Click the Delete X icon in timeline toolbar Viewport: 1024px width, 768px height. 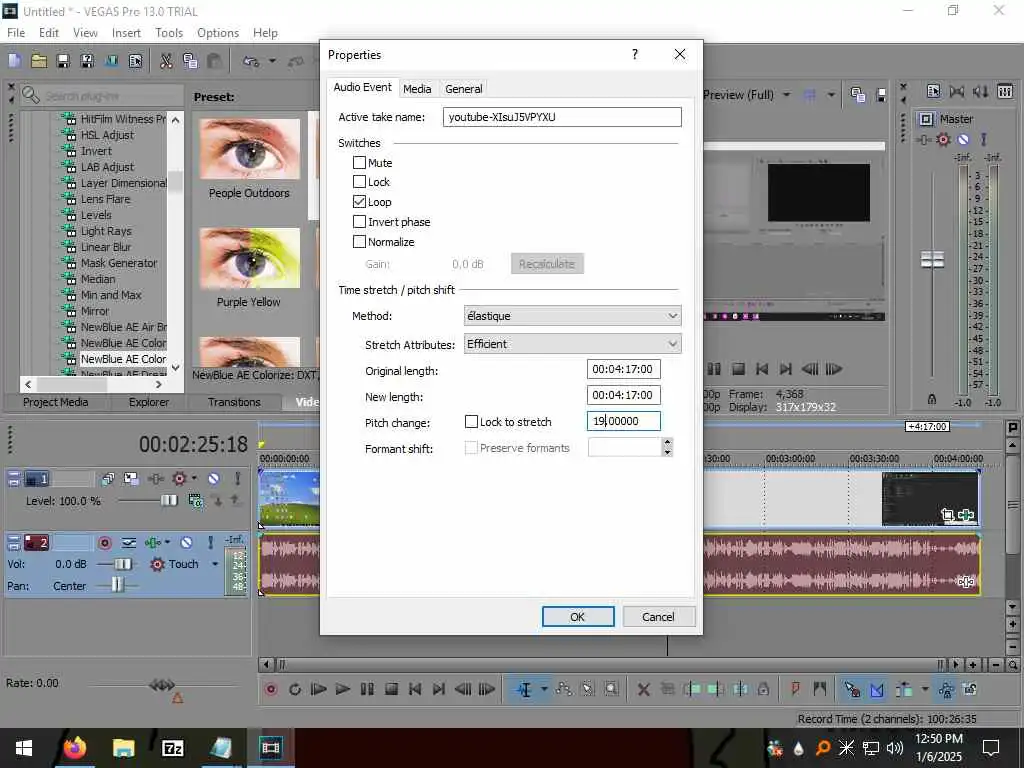[x=643, y=689]
